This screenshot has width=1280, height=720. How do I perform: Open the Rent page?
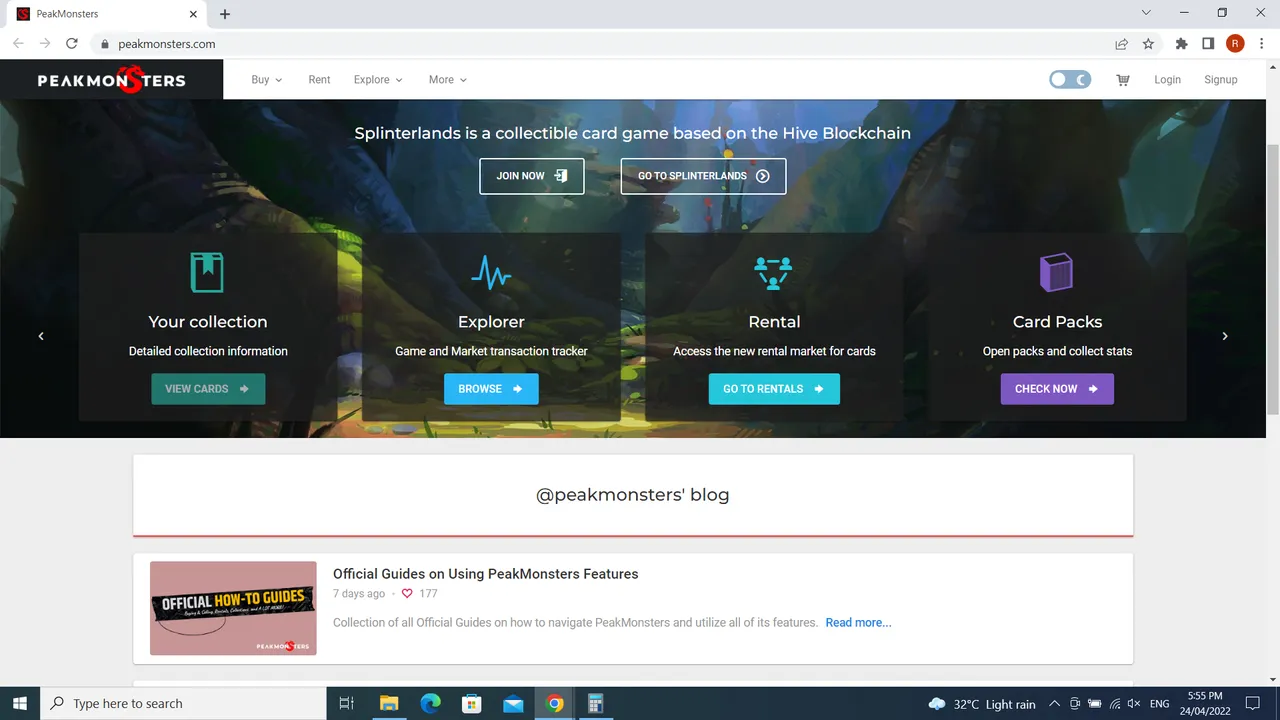coord(319,80)
